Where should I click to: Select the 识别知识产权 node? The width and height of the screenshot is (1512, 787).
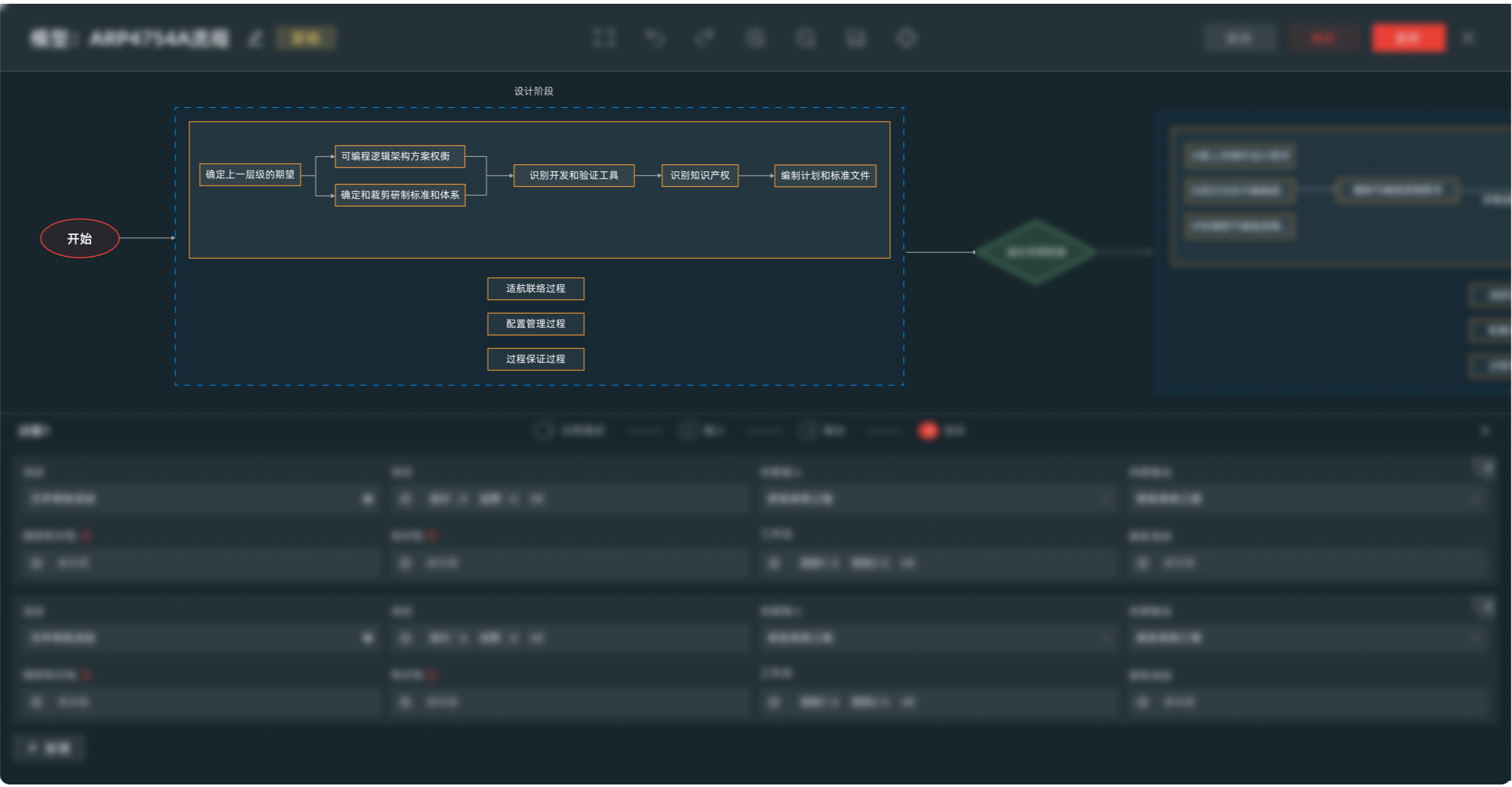(700, 176)
